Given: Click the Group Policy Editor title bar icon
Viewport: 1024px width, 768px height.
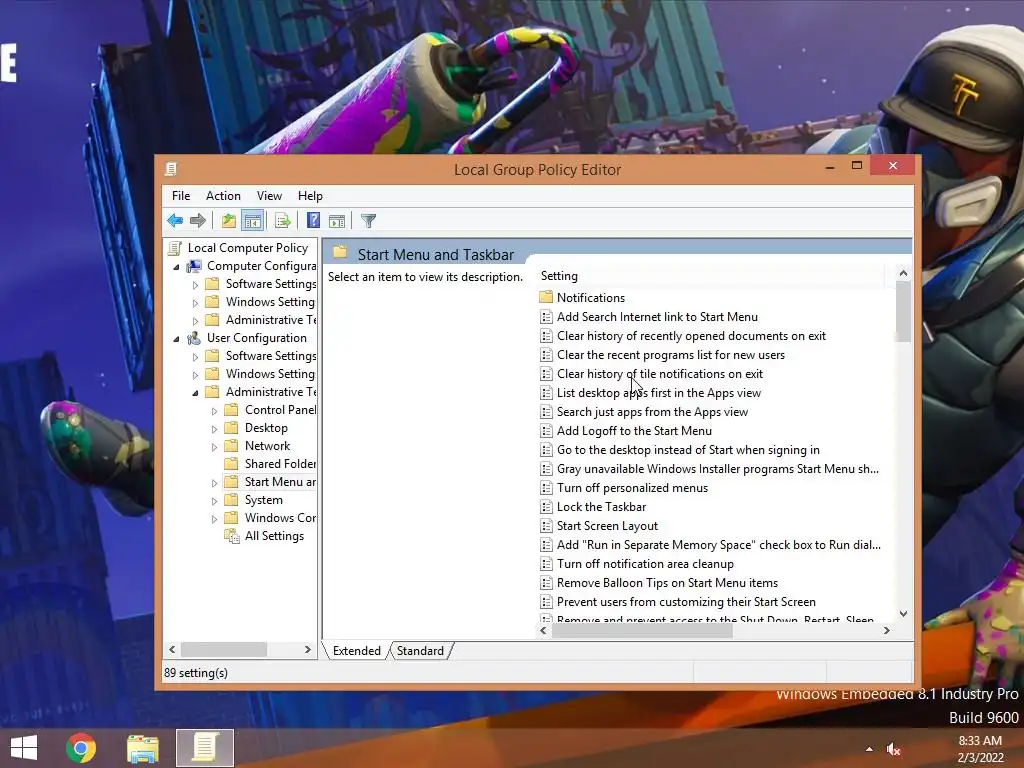Looking at the screenshot, I should click(x=170, y=169).
